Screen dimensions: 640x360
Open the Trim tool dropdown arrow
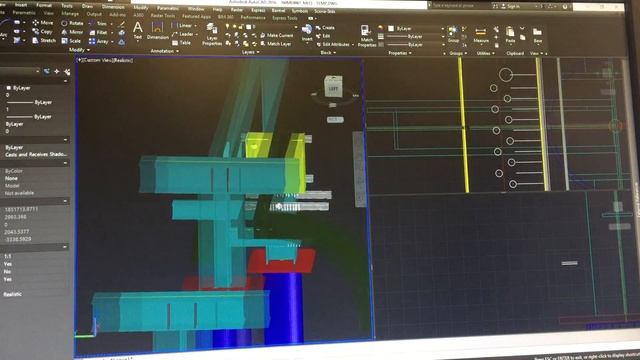point(111,24)
